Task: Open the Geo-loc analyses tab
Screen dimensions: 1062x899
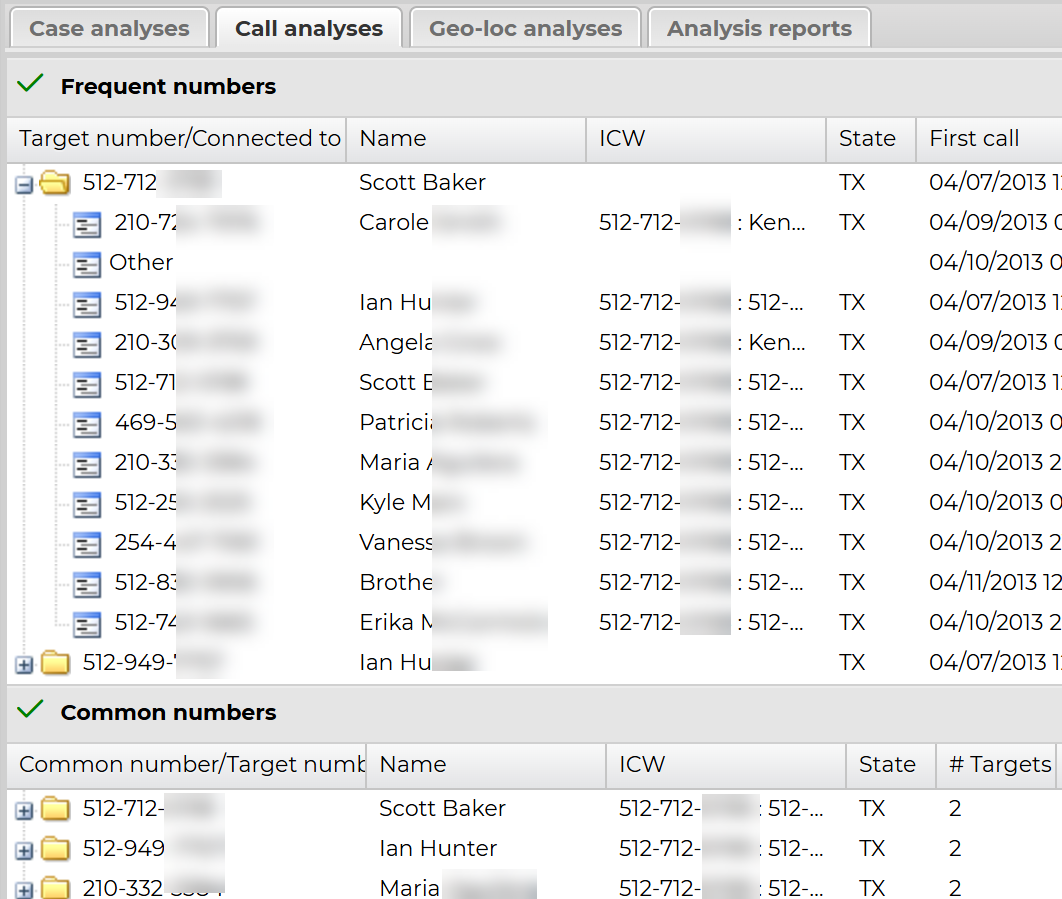Action: (x=525, y=28)
